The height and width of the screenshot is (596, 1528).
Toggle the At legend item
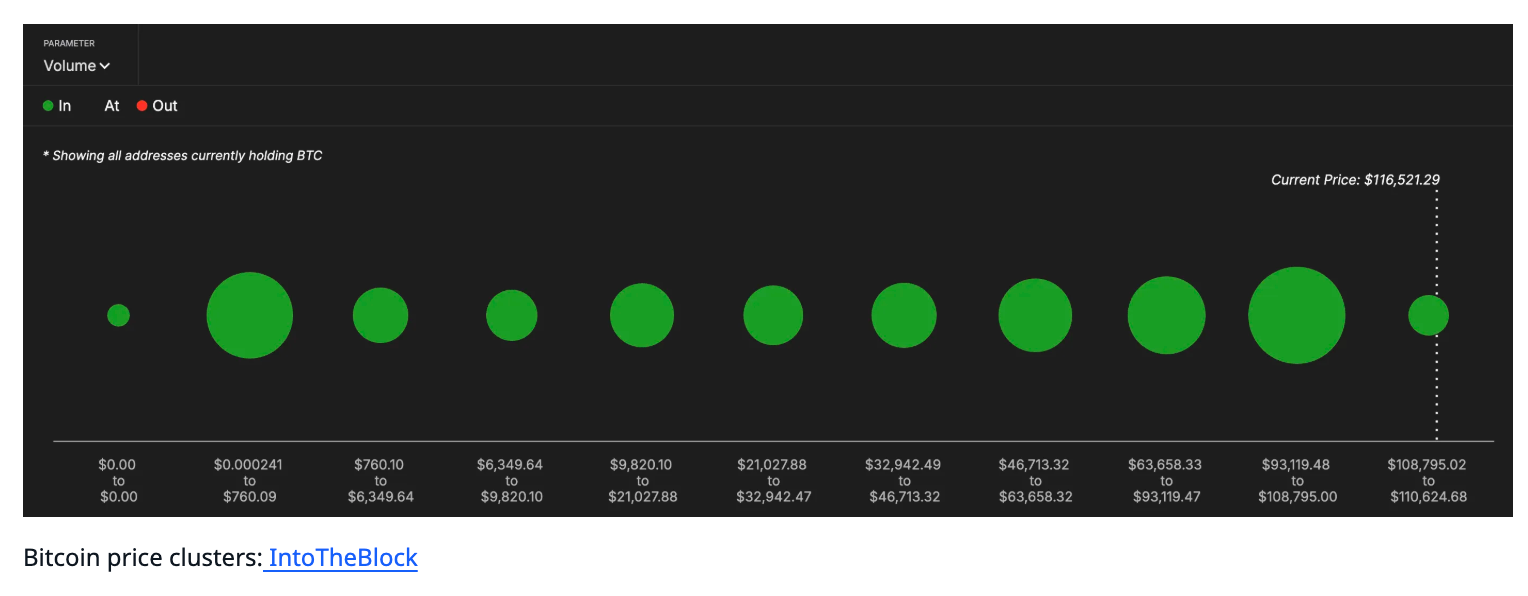click(111, 106)
